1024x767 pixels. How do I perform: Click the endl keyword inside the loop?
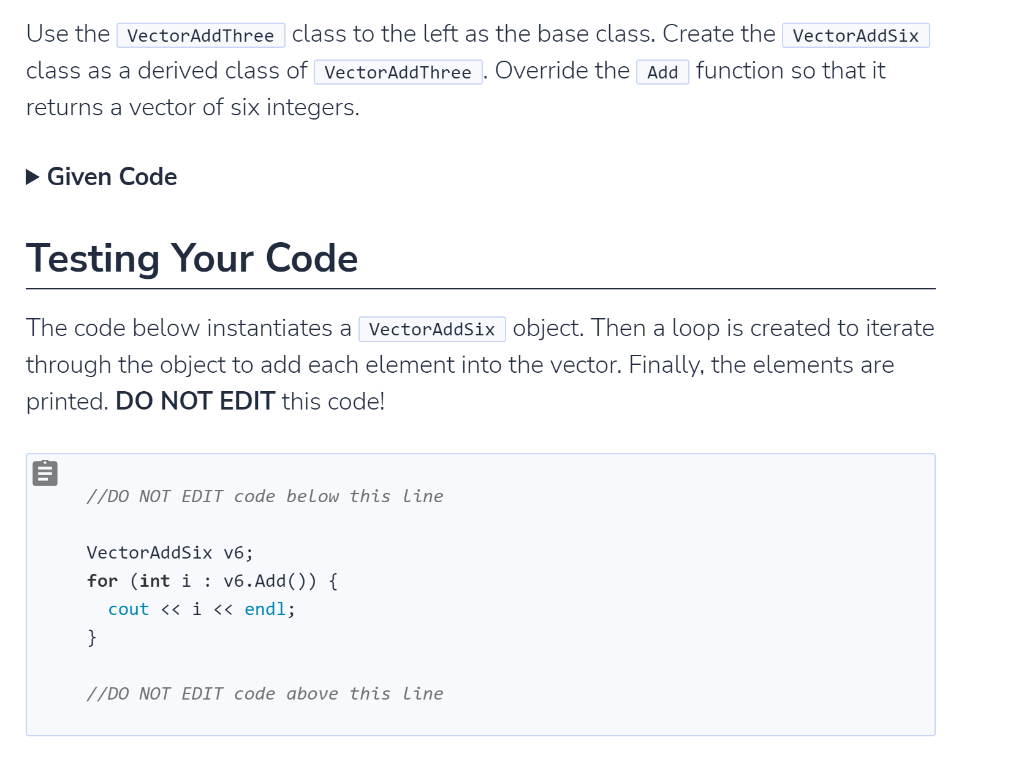[x=264, y=609]
